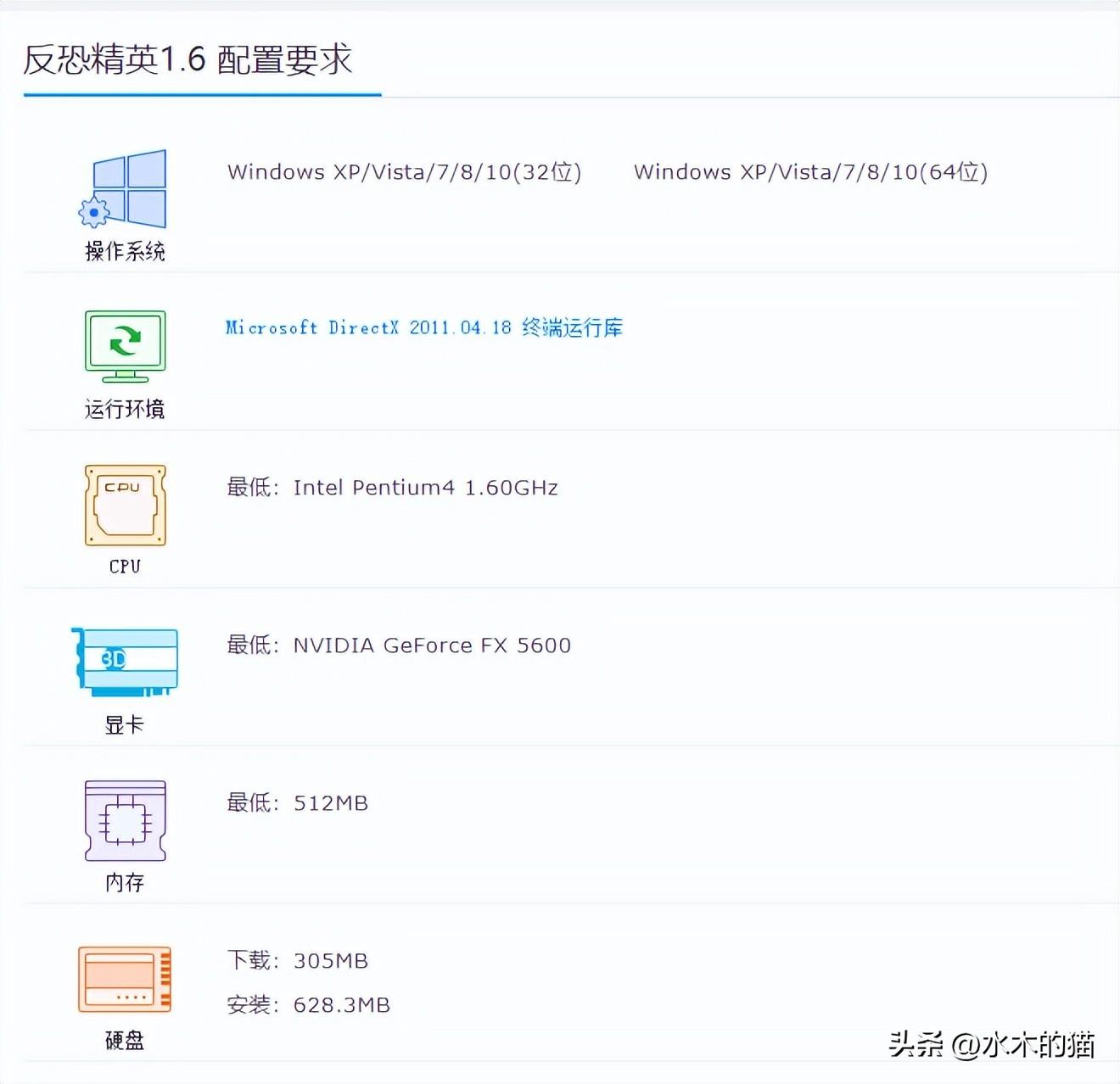Click the Windows operating system icon
Viewport: 1120px width, 1084px height.
124,189
